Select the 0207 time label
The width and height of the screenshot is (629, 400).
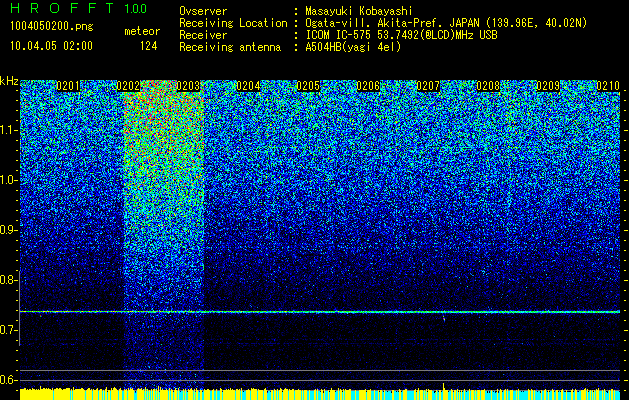(x=428, y=86)
